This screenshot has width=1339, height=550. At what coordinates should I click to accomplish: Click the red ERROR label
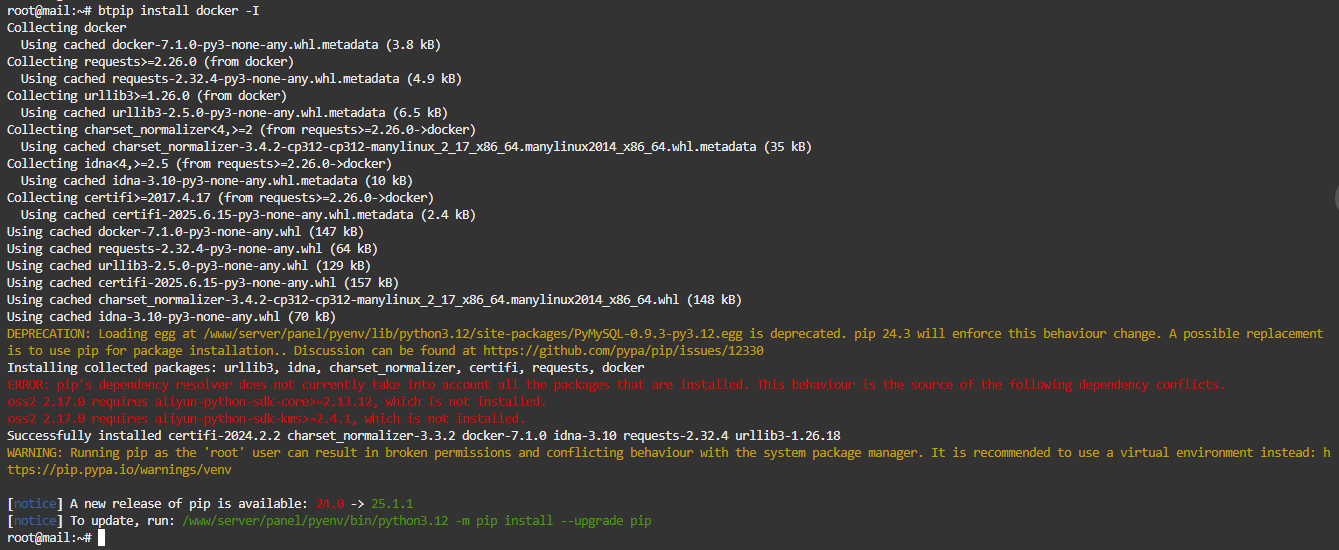pos(27,385)
